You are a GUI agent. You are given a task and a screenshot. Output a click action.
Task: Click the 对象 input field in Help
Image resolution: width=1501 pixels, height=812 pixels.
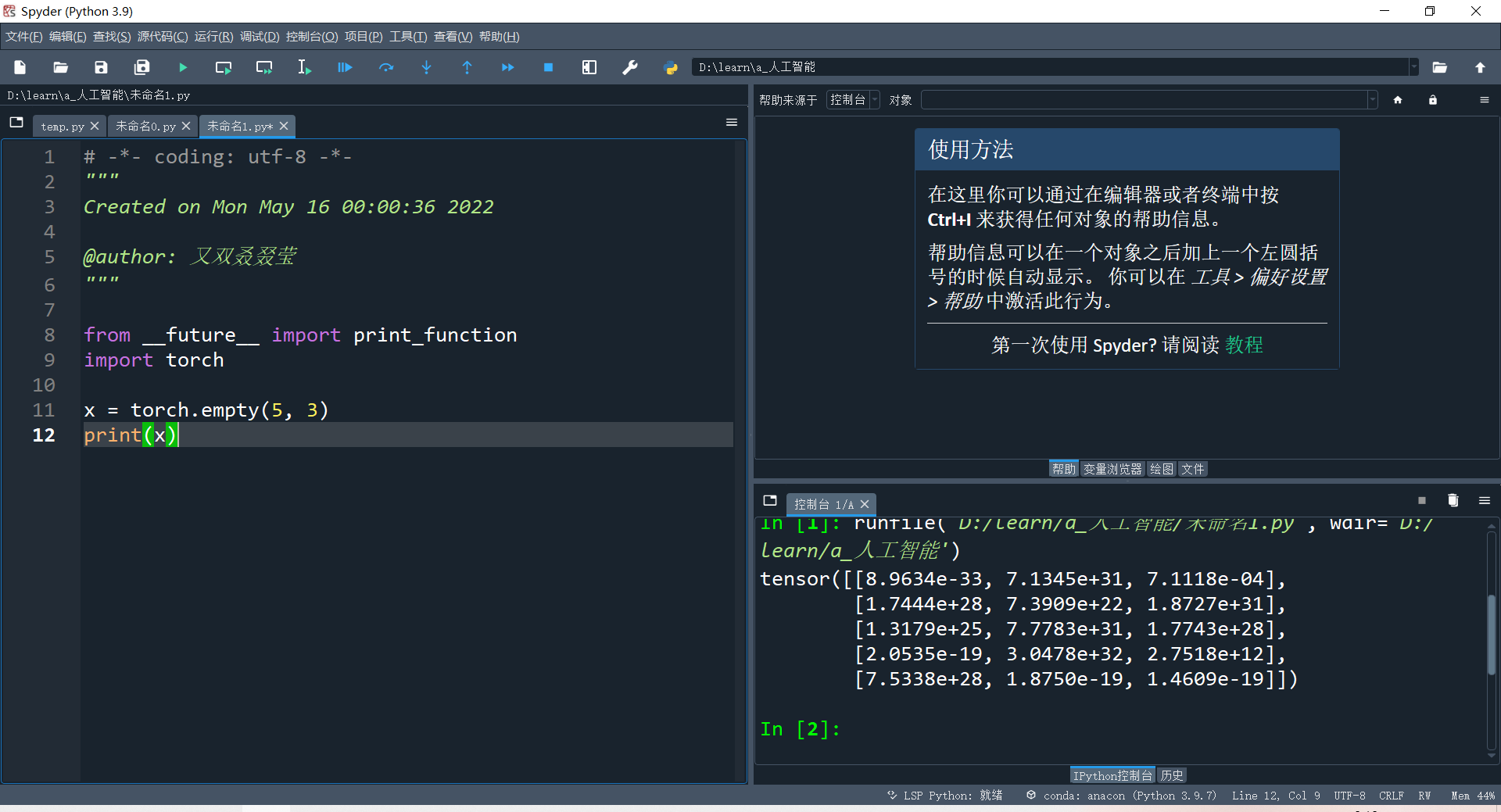(1145, 100)
